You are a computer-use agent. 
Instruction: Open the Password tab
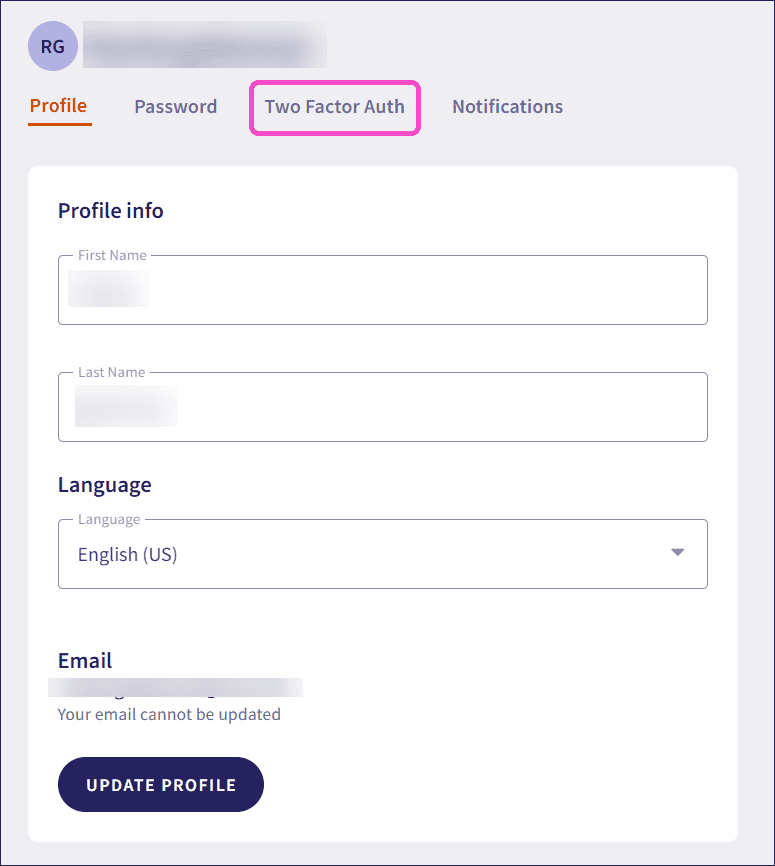point(175,106)
